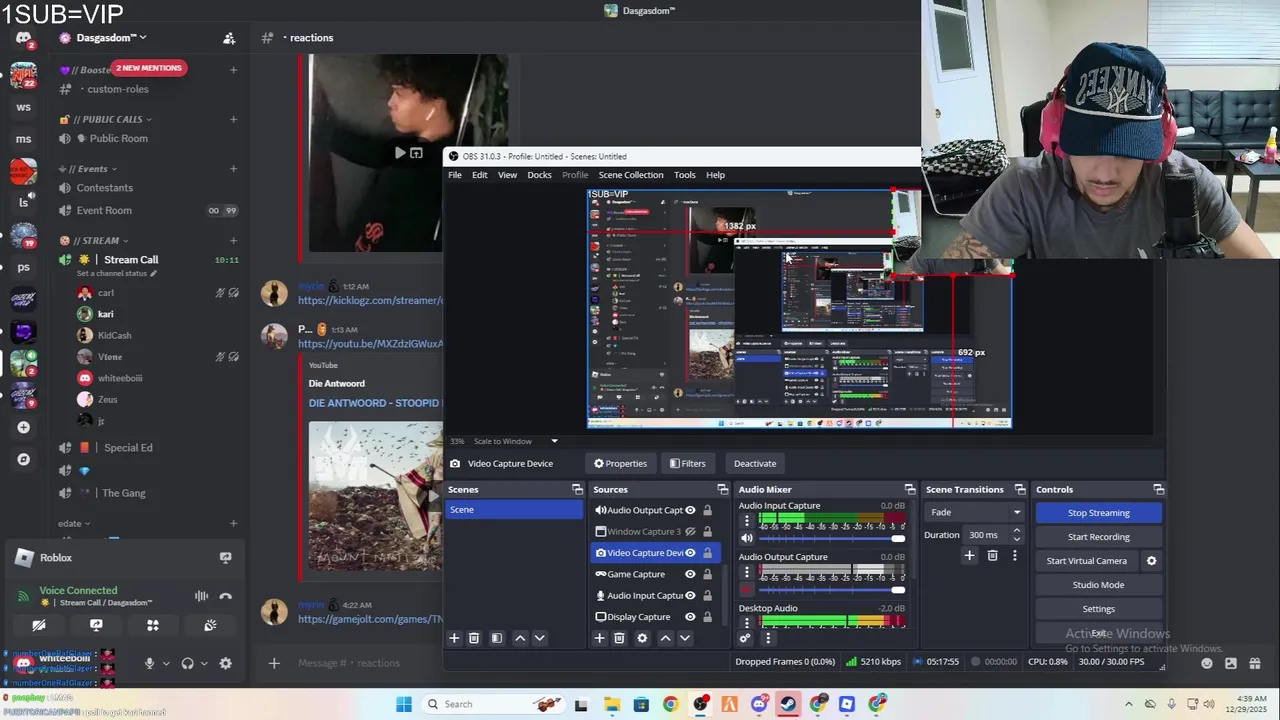This screenshot has height=720, width=1280.
Task: Adjust Audio Output Capture volume slider
Action: pos(832,590)
